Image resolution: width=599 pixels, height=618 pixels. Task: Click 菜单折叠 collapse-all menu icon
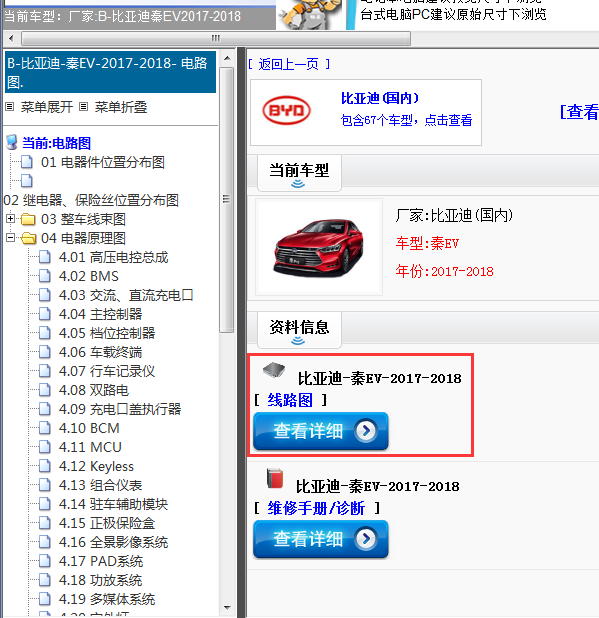click(x=83, y=106)
